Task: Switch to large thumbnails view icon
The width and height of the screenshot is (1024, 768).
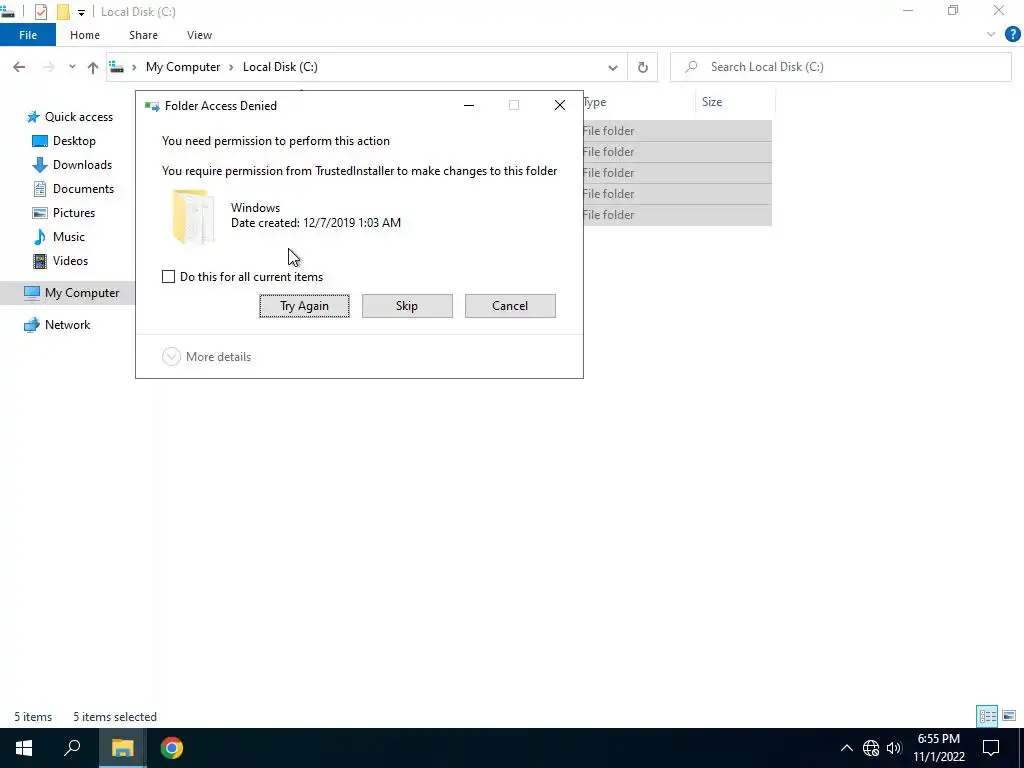Action: pyautogui.click(x=1009, y=716)
